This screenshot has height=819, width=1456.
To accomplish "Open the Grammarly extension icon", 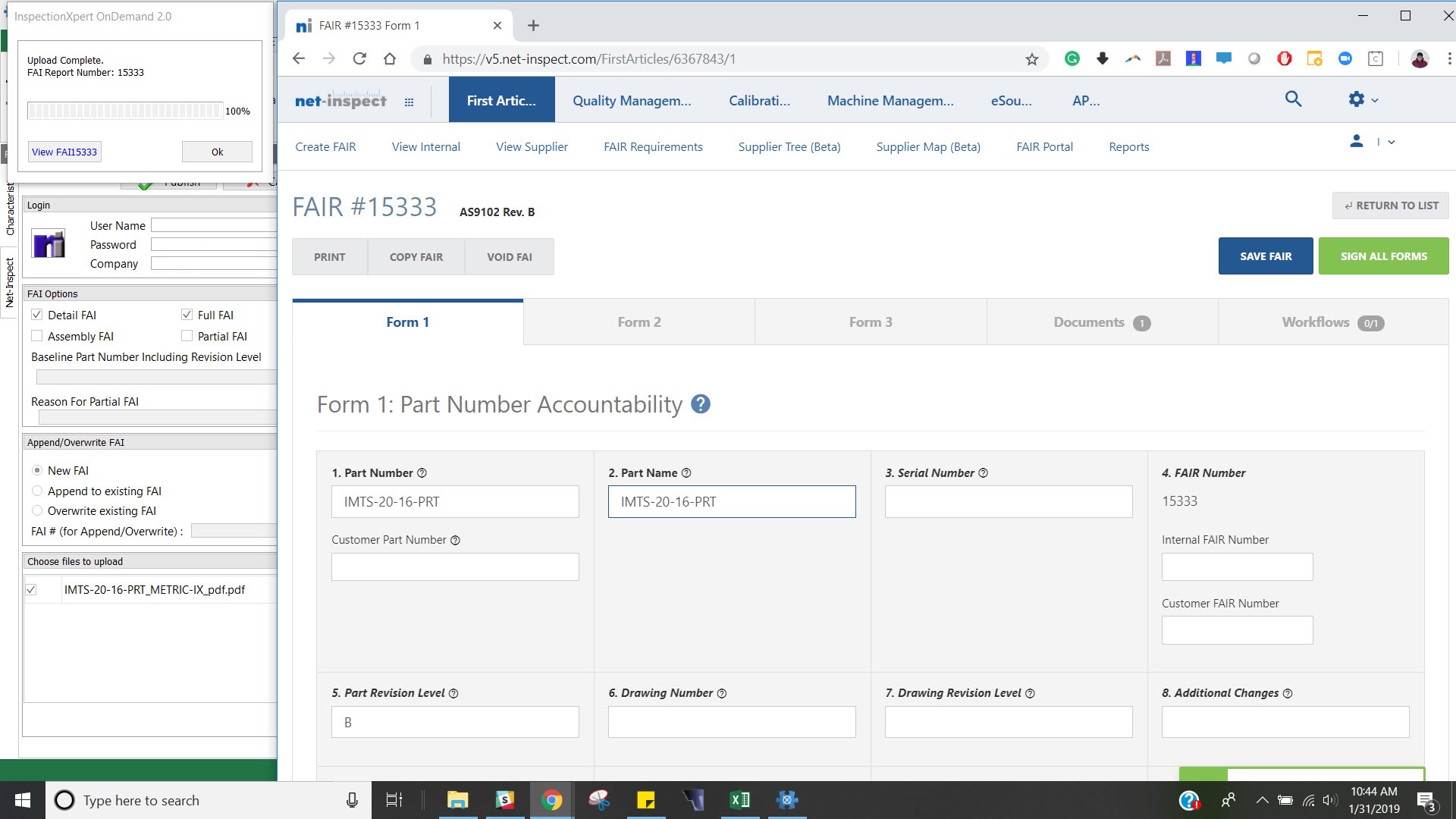I will tap(1072, 58).
